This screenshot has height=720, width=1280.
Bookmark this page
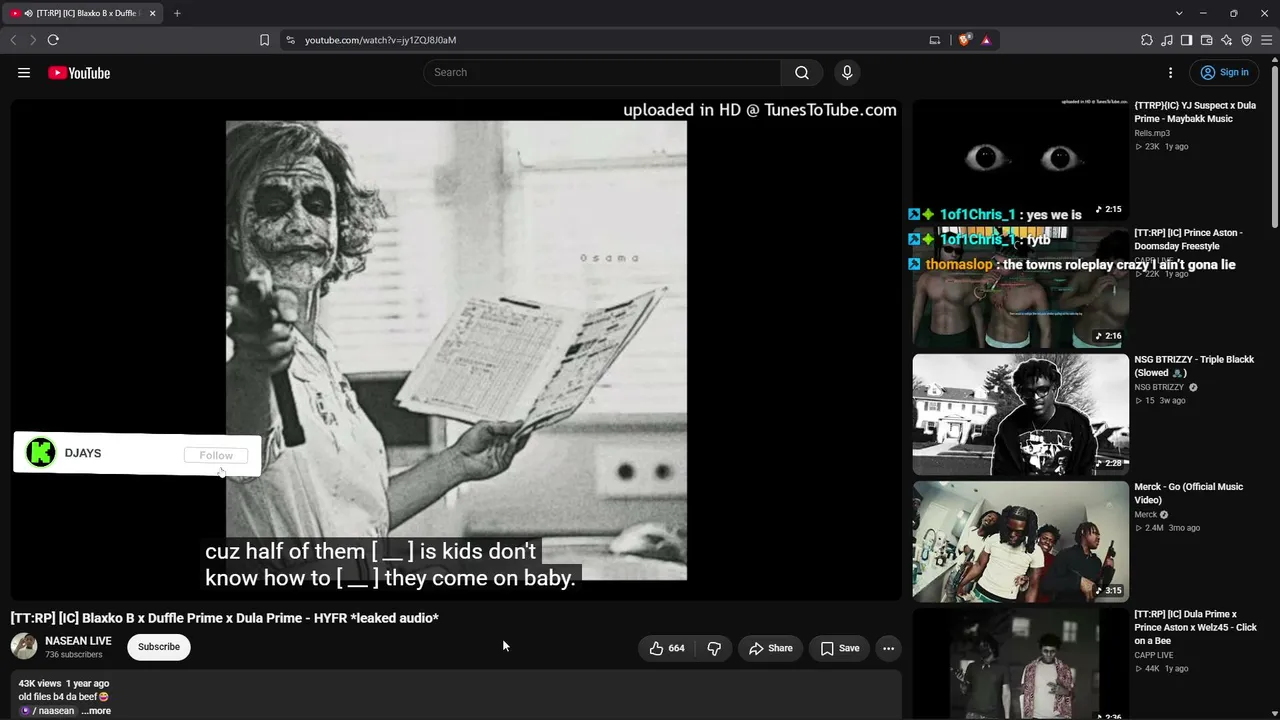tap(264, 40)
